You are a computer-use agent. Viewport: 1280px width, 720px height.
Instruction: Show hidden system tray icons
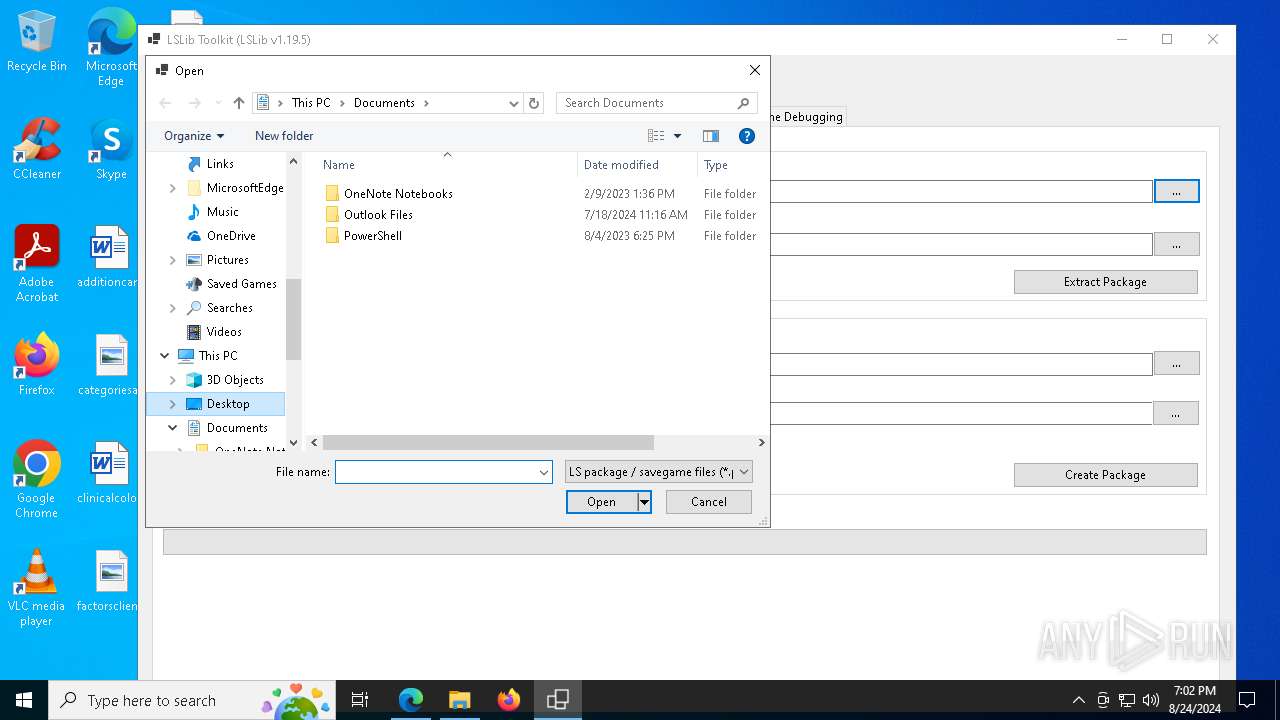(x=1078, y=700)
